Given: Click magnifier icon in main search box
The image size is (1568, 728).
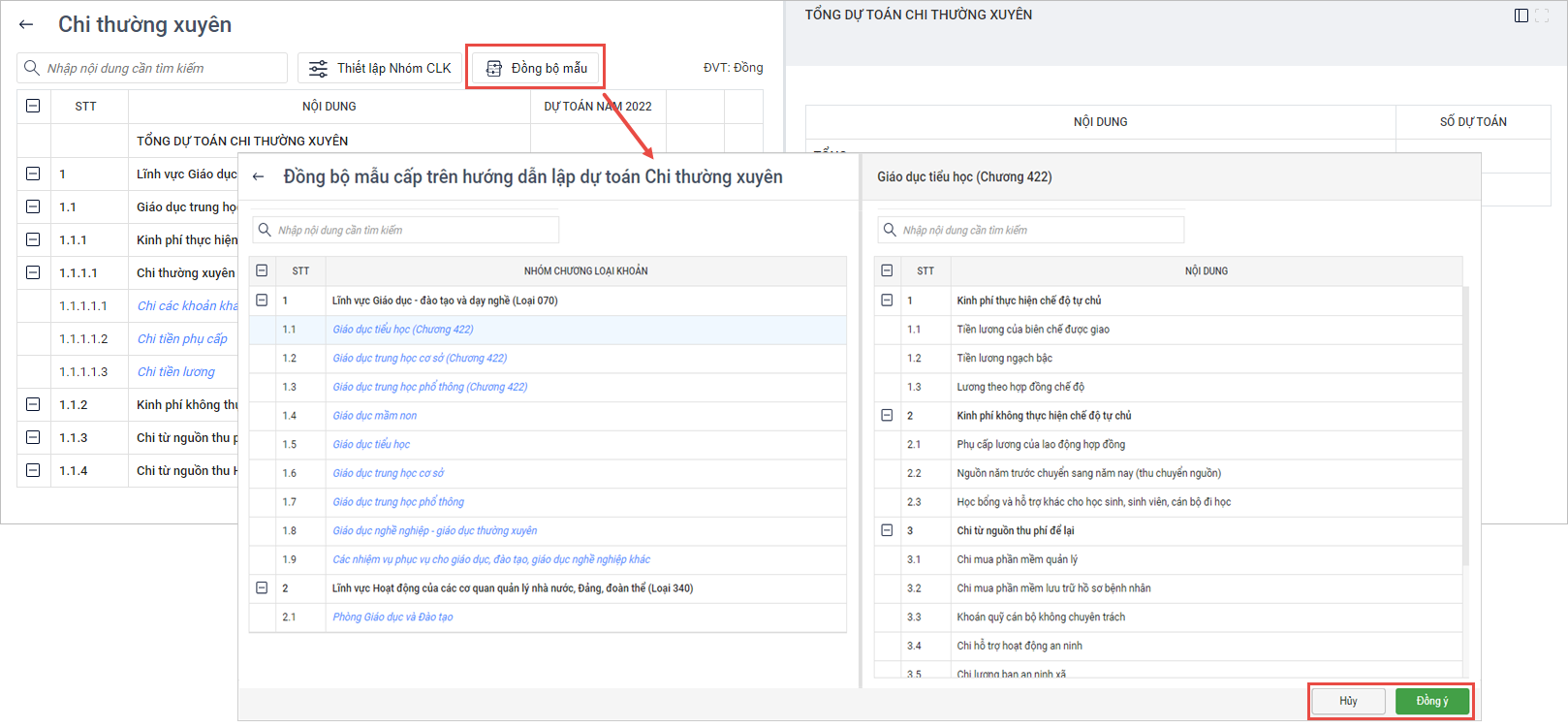Looking at the screenshot, I should pos(32,68).
